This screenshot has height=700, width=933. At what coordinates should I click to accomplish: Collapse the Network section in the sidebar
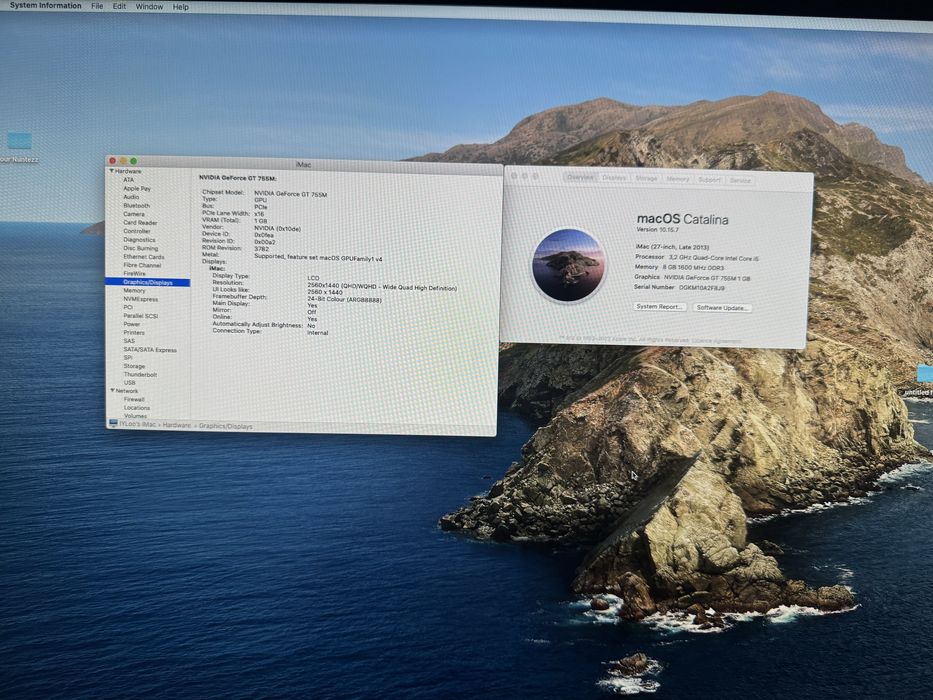click(112, 390)
